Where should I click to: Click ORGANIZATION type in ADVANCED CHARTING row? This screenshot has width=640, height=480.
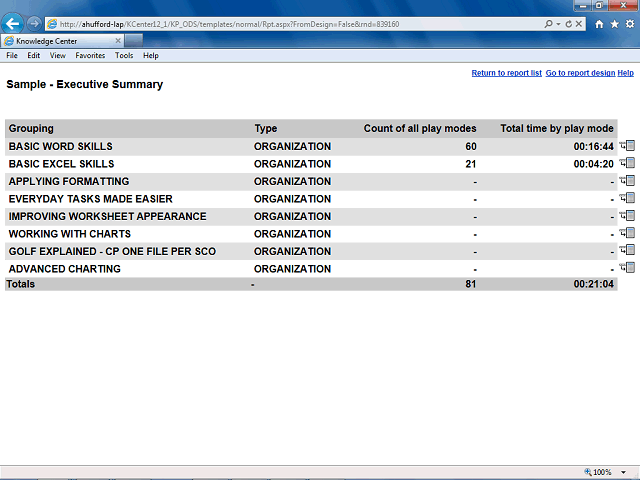click(x=292, y=269)
